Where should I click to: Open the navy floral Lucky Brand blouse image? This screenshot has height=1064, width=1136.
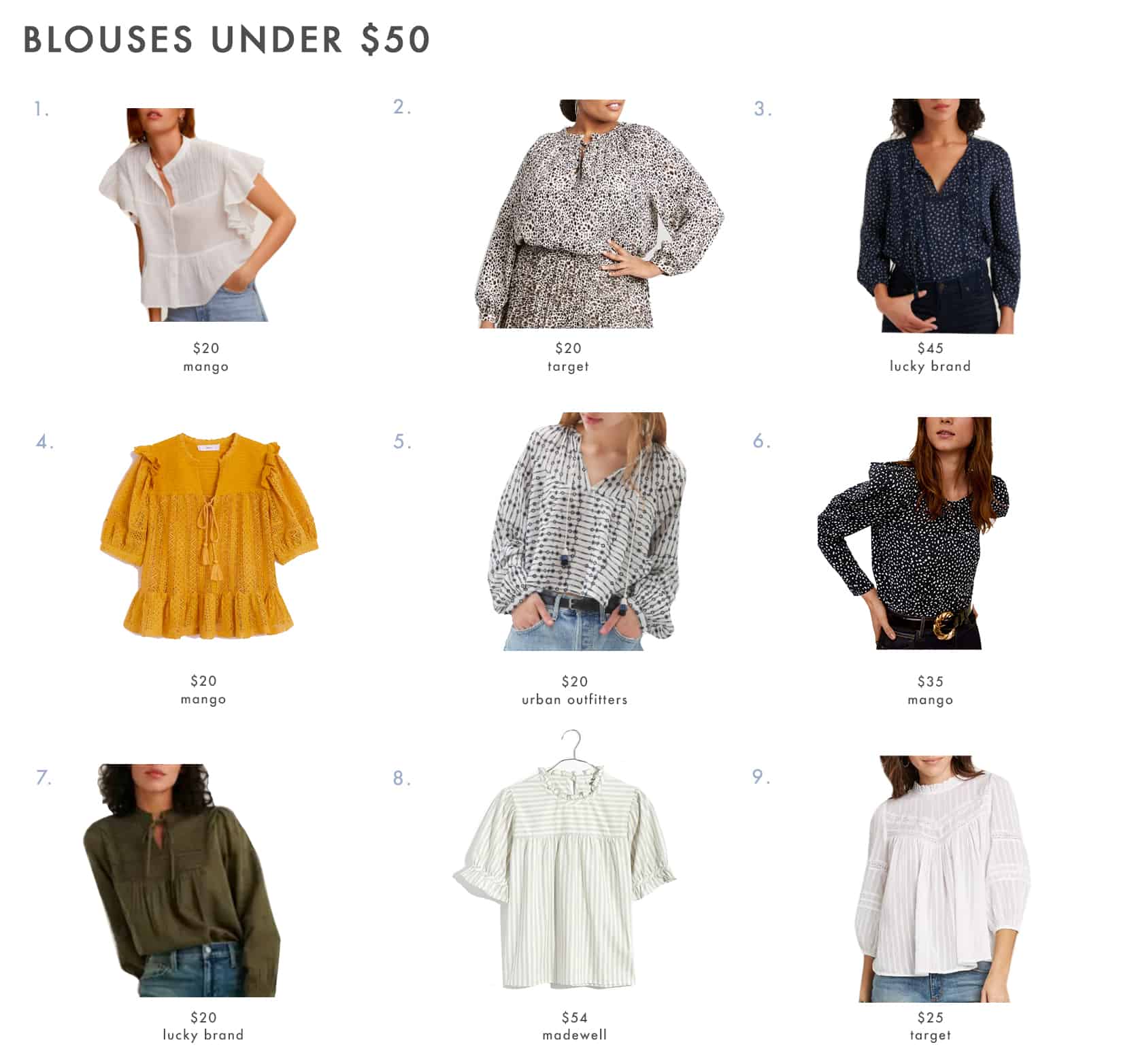(x=939, y=216)
